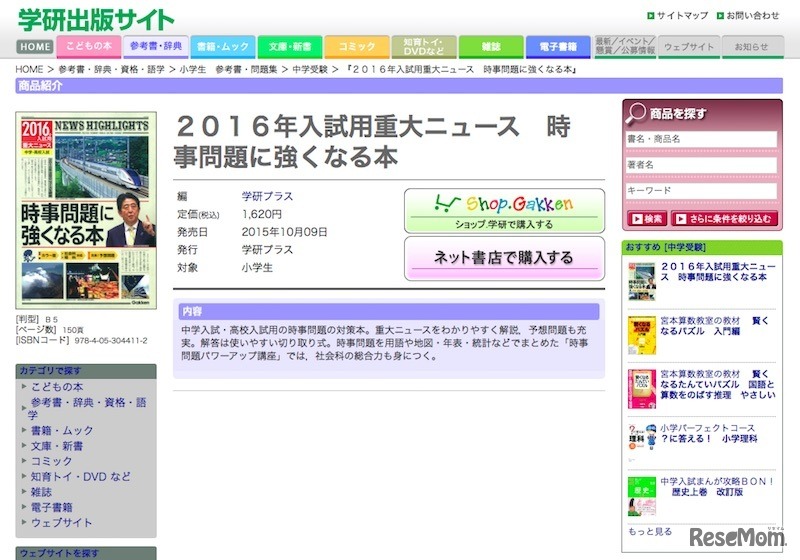Click the arrow bullet beside 雑誌

23,492
